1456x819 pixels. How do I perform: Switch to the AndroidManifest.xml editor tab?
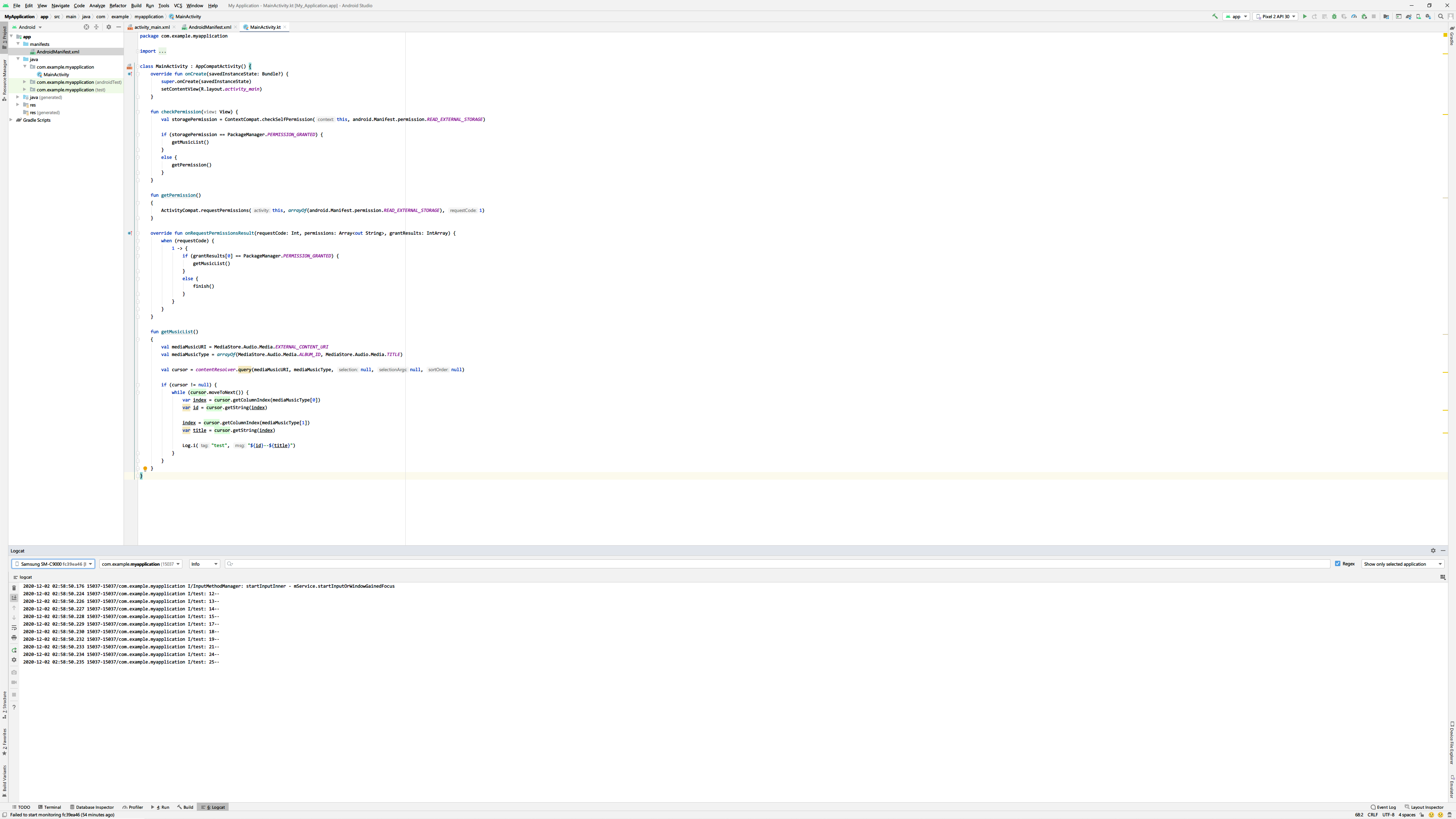[209, 27]
